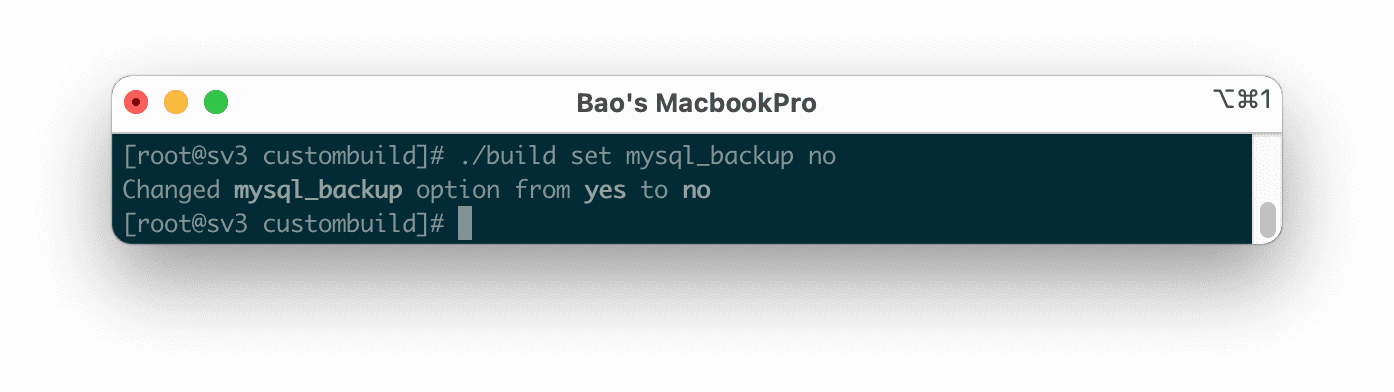The image size is (1394, 392).
Task: Click the last [root@sv3 custombuild]# prompt
Action: point(284,224)
